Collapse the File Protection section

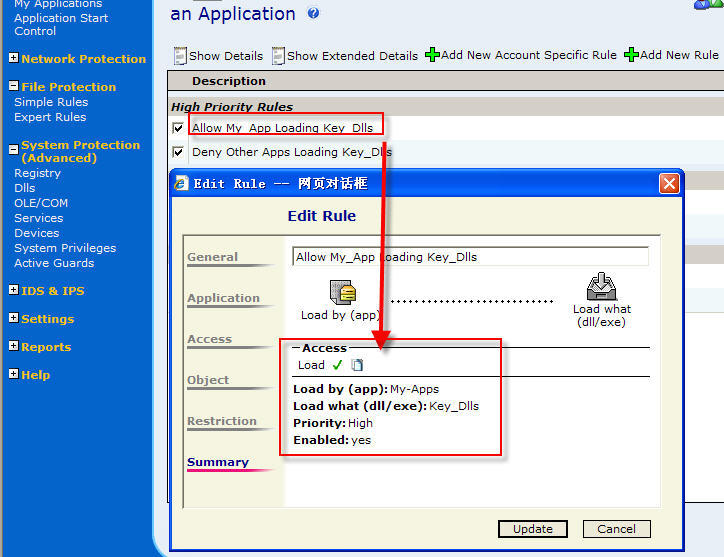[14, 85]
